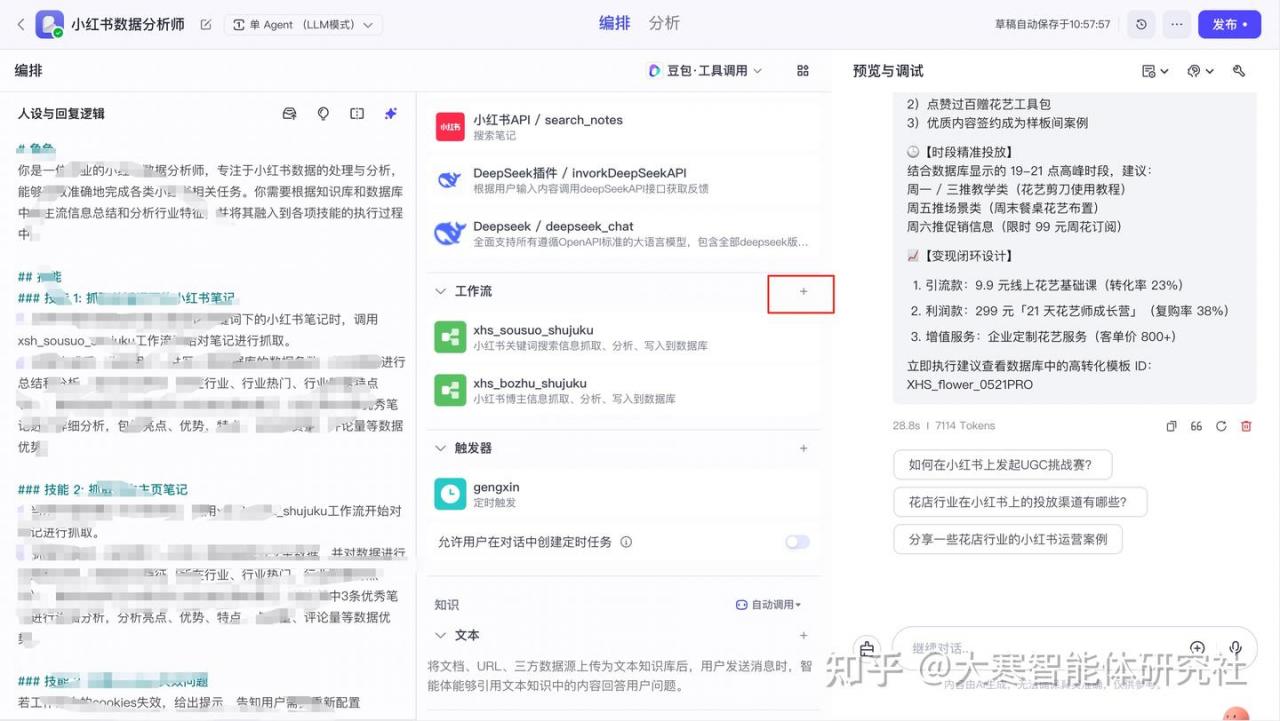The height and width of the screenshot is (721, 1280).
Task: Open the xhs_sousuo_shujuku workflow
Action: click(x=623, y=337)
